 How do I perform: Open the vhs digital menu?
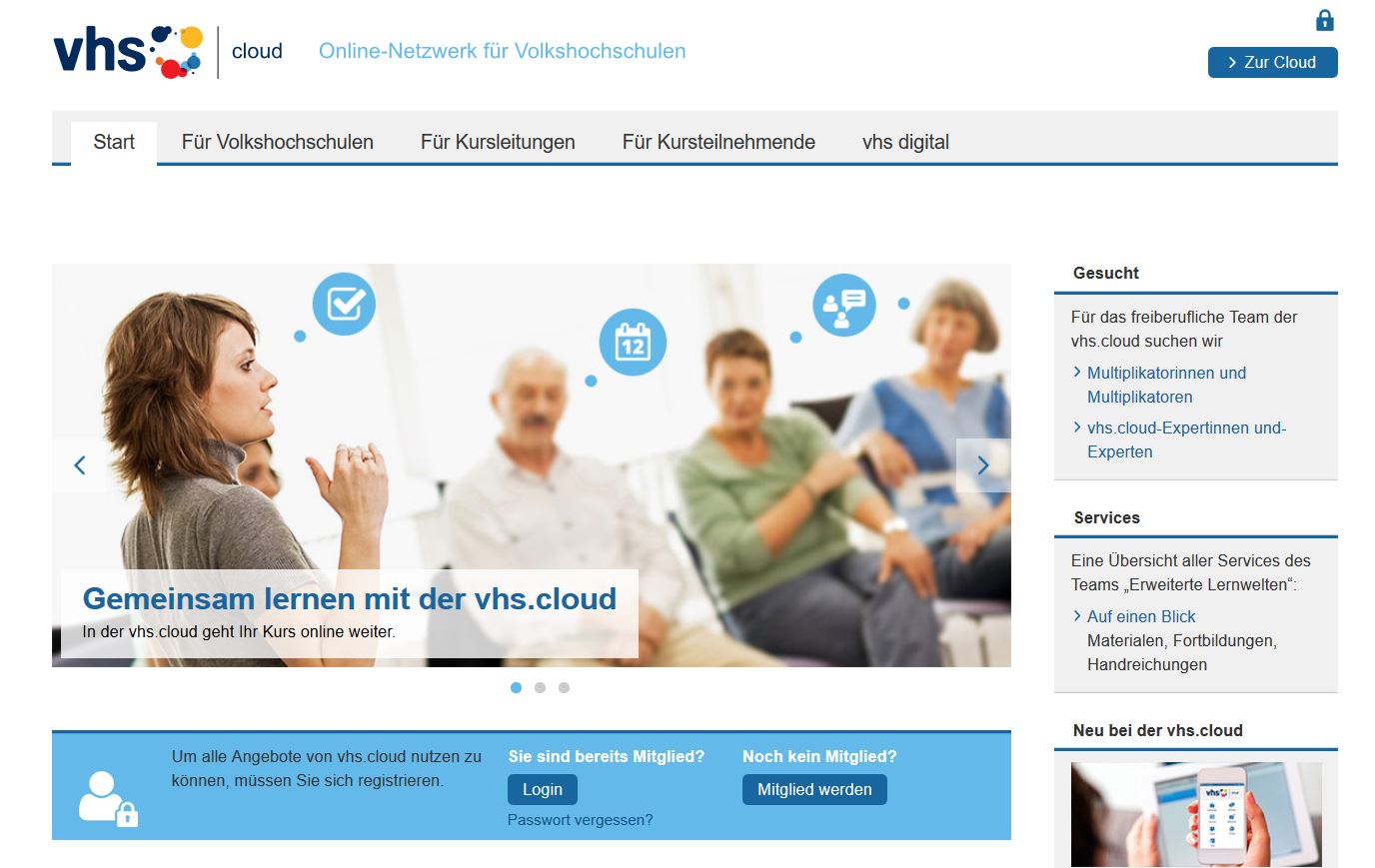click(905, 142)
